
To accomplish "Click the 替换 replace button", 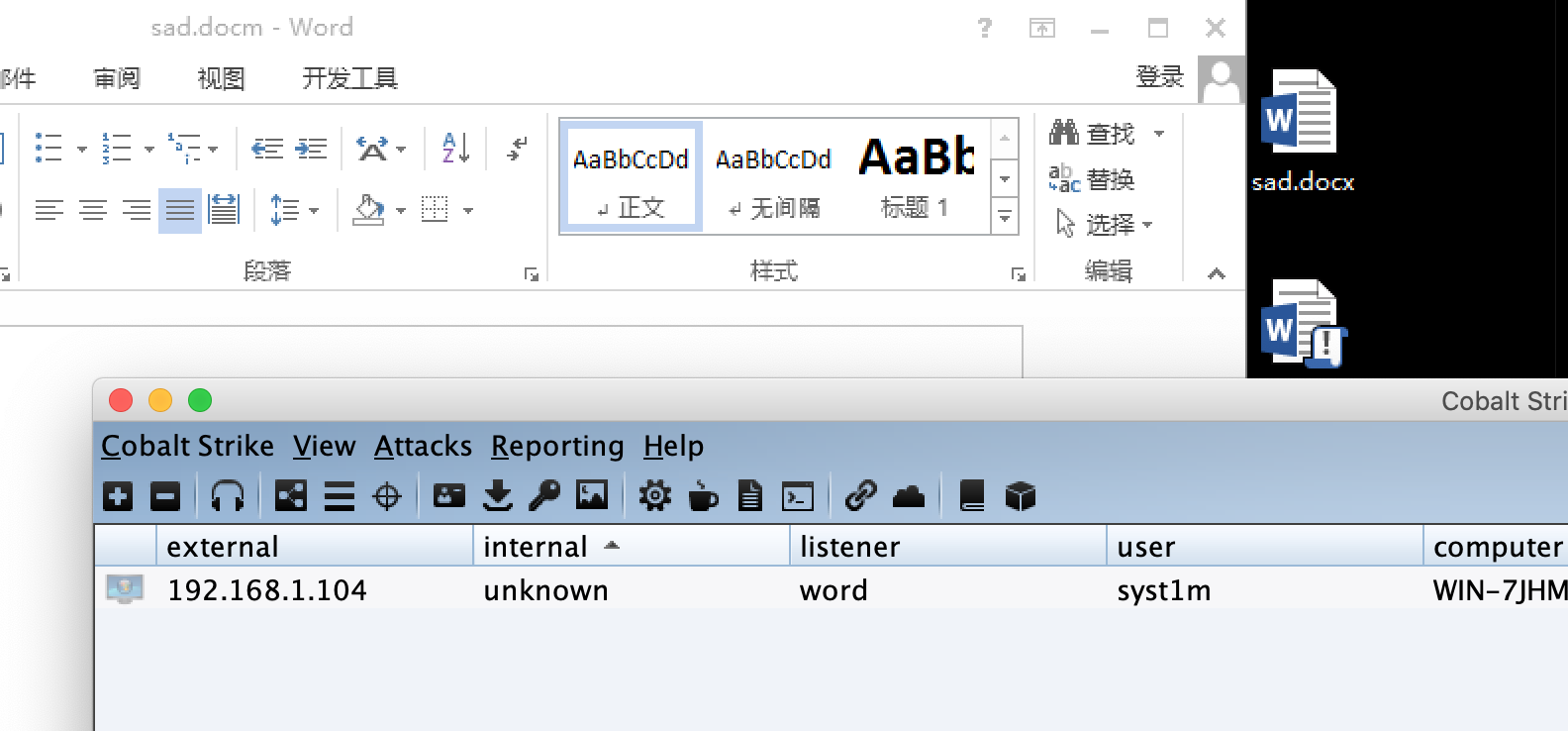I will pyautogui.click(x=1092, y=179).
